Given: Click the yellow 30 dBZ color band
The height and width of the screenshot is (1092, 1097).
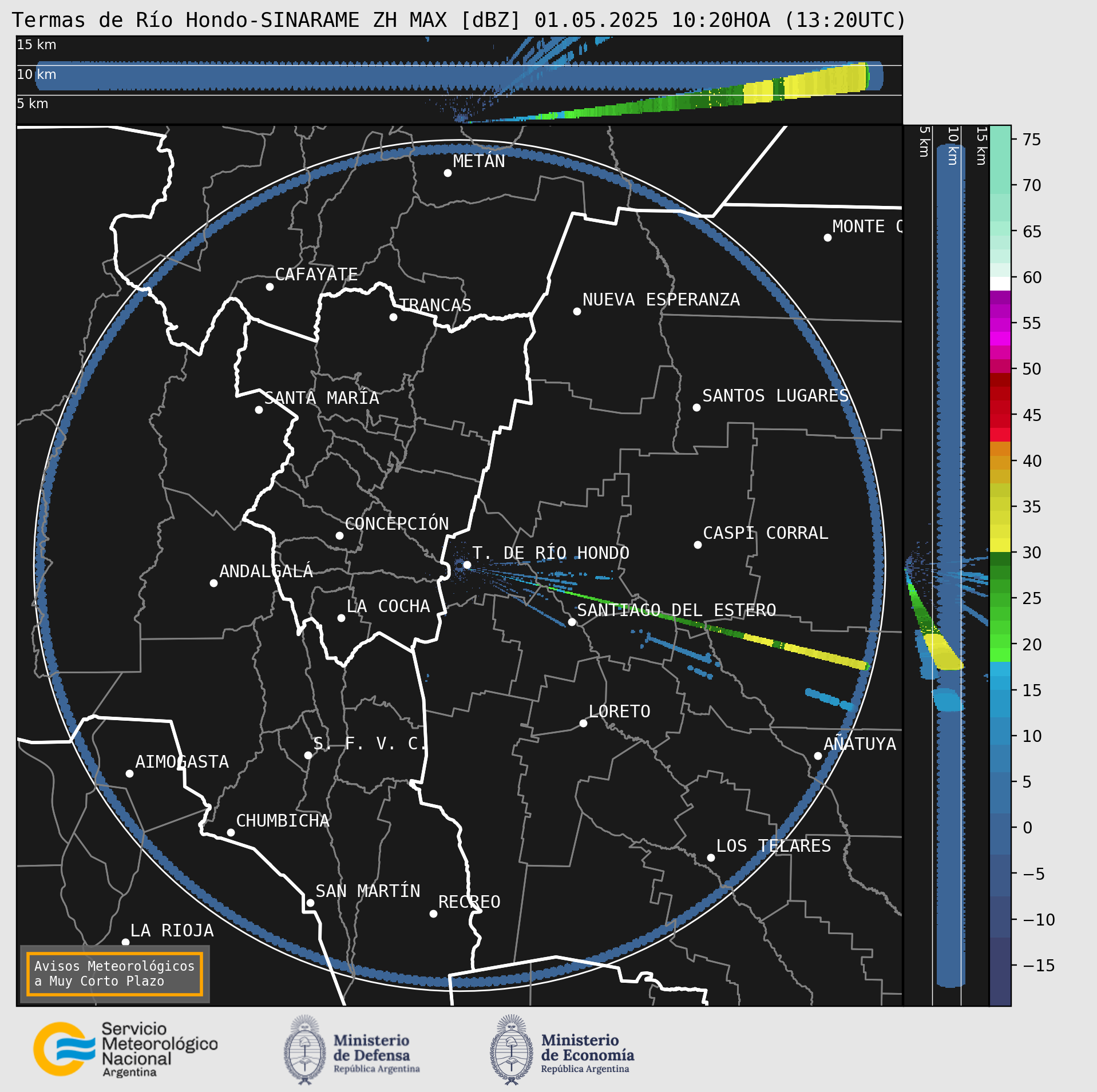Looking at the screenshot, I should [1000, 545].
